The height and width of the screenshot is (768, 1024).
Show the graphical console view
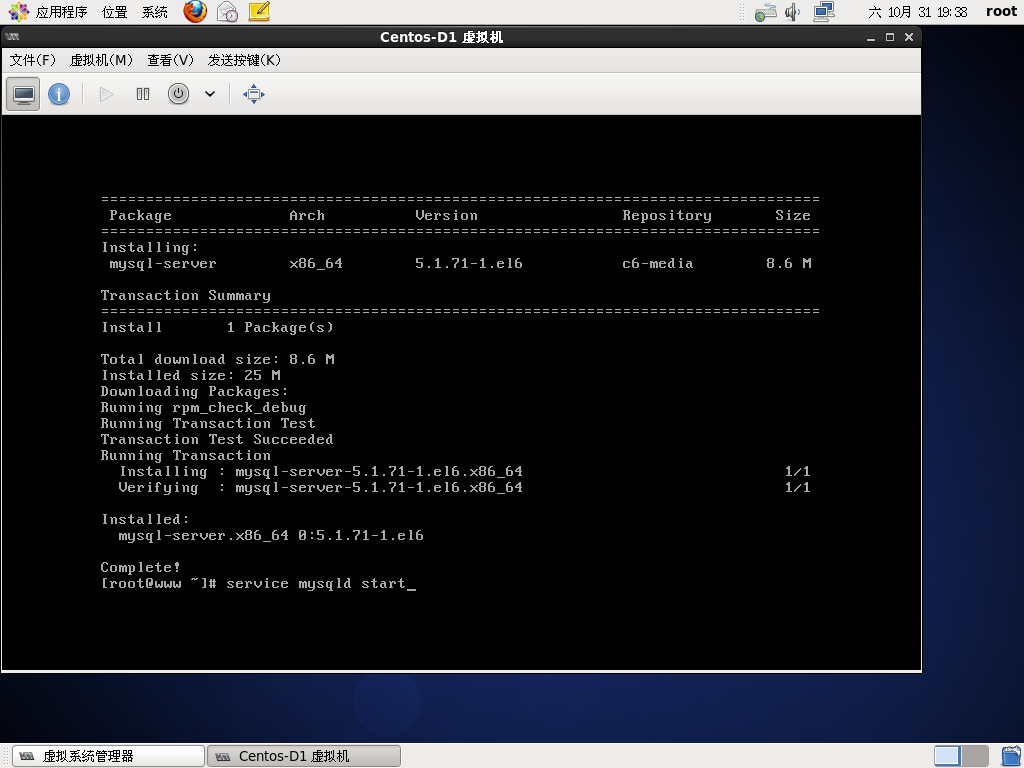[24, 94]
